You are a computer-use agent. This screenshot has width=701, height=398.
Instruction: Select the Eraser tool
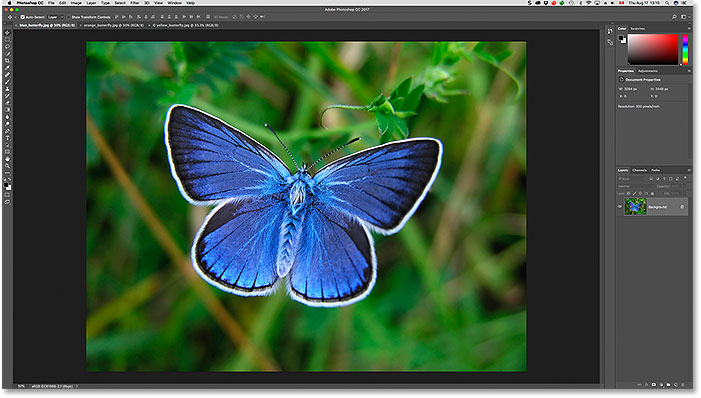pyautogui.click(x=7, y=103)
